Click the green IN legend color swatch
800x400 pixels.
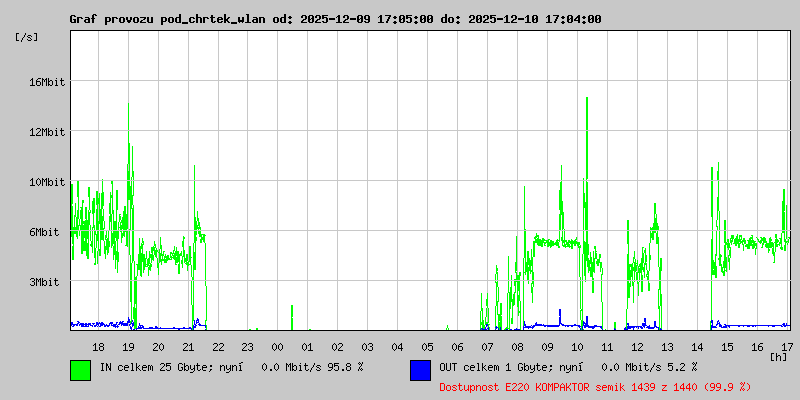81,370
